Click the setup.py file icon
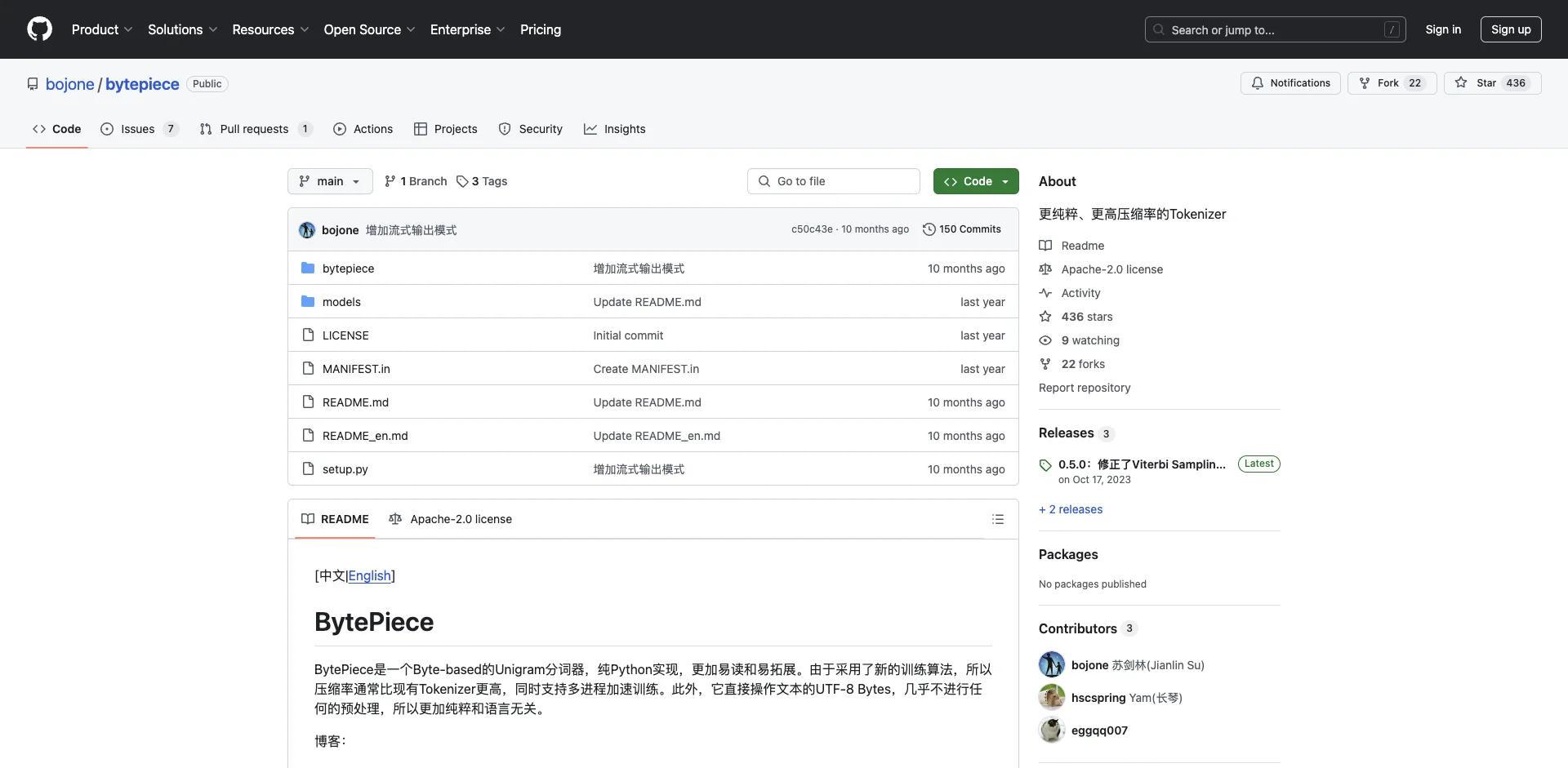 (308, 468)
